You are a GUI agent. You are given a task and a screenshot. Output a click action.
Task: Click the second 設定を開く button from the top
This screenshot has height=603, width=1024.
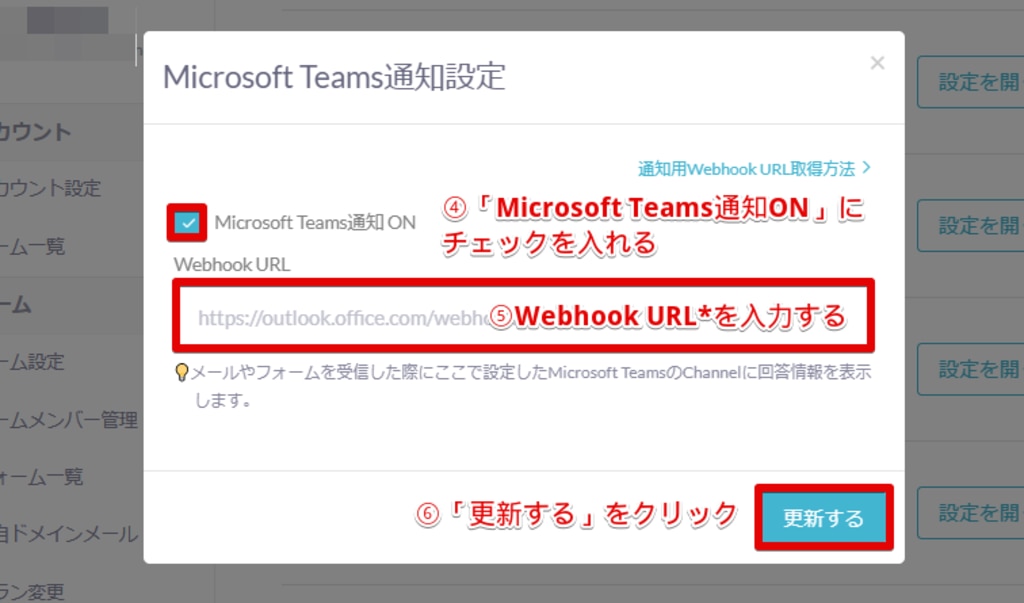[970, 225]
